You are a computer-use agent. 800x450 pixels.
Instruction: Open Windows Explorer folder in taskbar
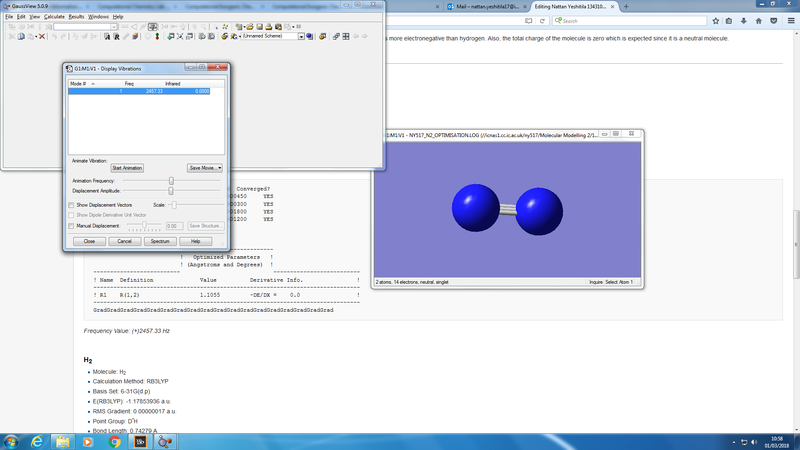(62, 440)
